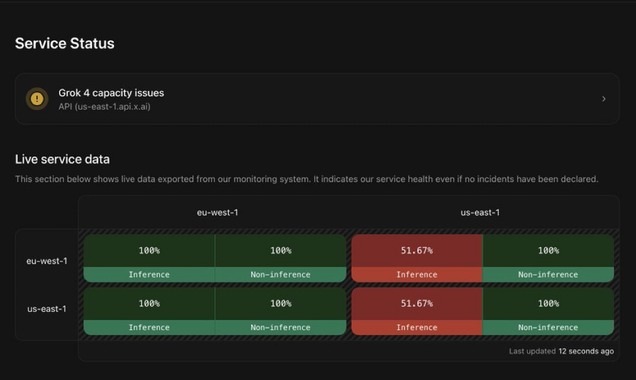Expand the Grok 4 incident chevron arrow
Image resolution: width=636 pixels, height=380 pixels.
tap(604, 99)
